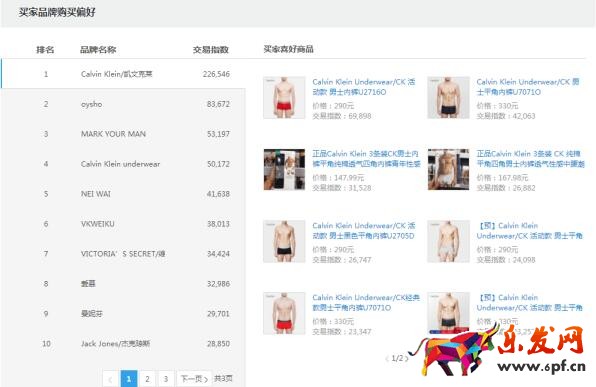Go to page 2 of brand list
The width and height of the screenshot is (596, 387).
tap(147, 379)
